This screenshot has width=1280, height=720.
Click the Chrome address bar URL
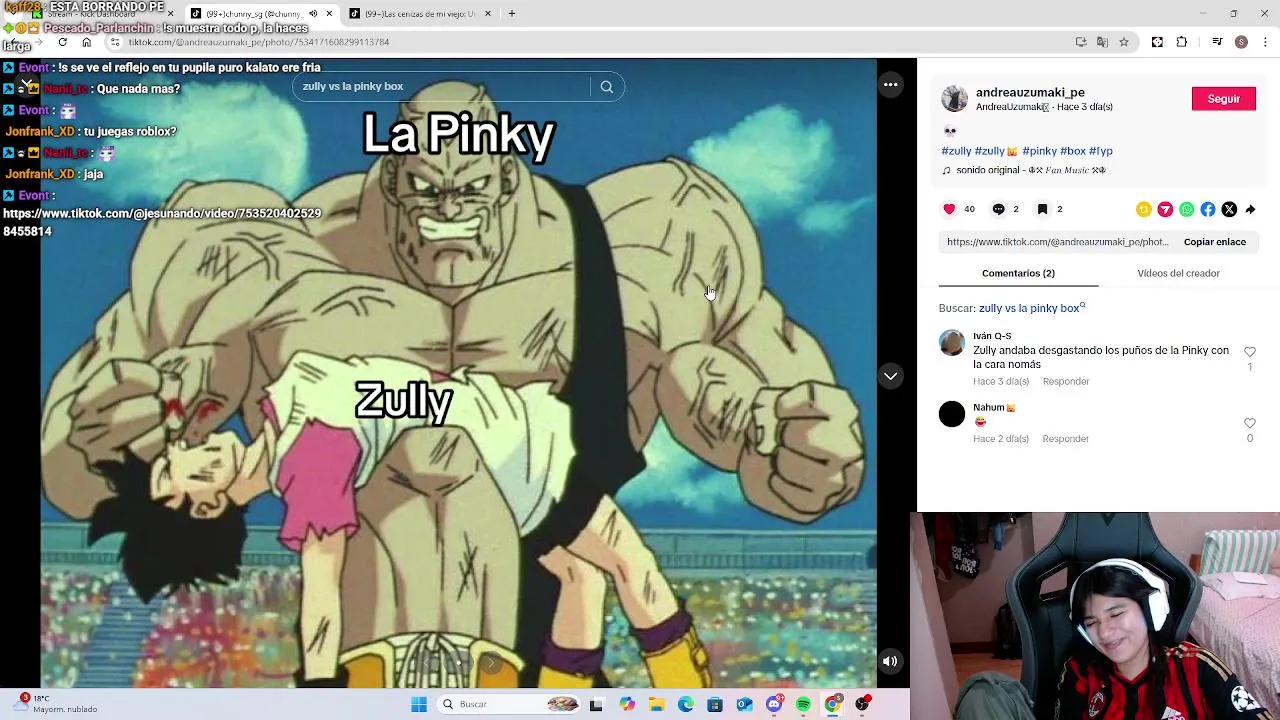(x=258, y=42)
